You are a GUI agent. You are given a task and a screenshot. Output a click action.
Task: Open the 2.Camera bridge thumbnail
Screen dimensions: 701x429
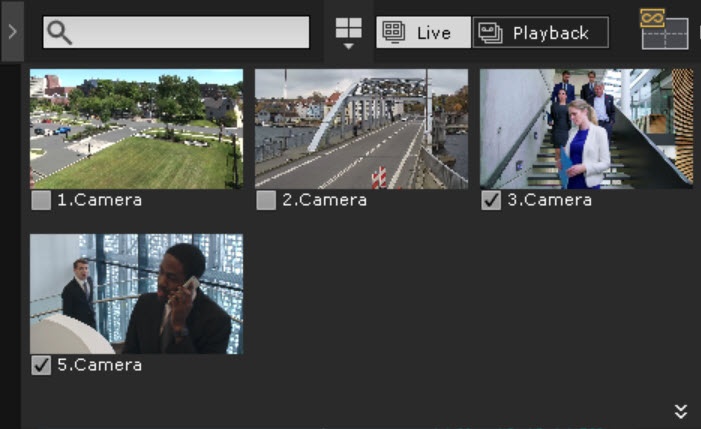tap(361, 129)
